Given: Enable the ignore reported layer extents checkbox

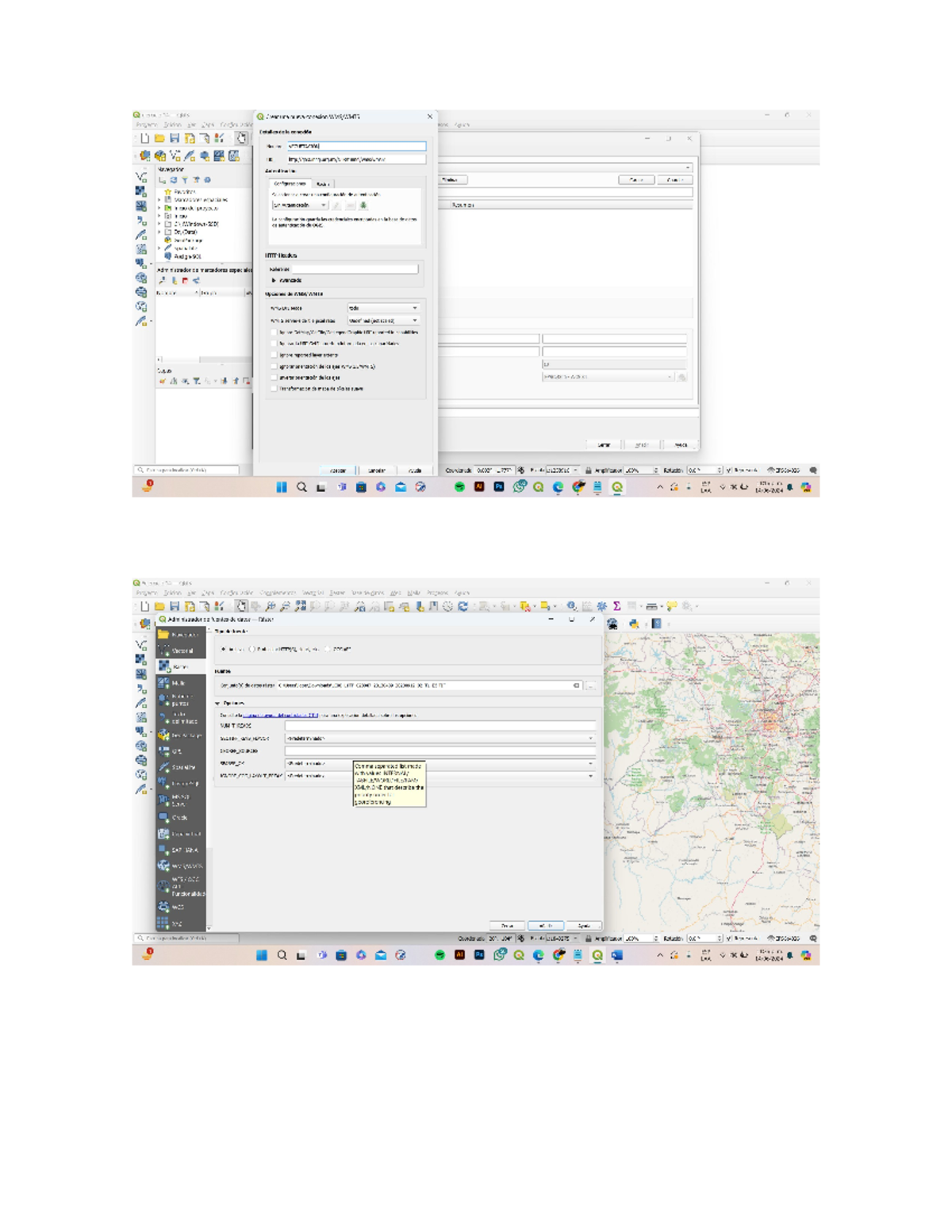Looking at the screenshot, I should (x=274, y=355).
